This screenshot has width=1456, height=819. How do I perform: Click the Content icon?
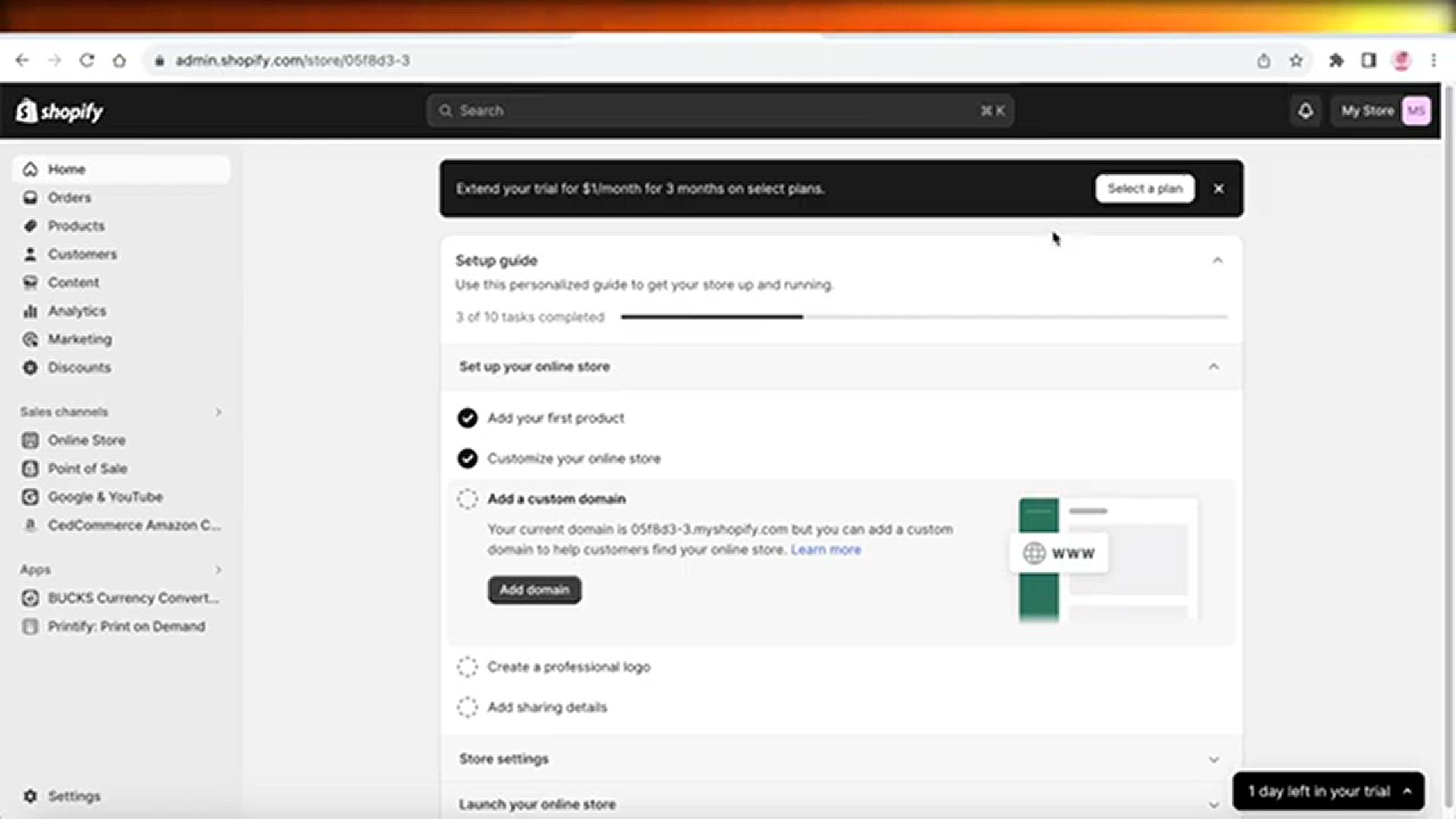pyautogui.click(x=30, y=282)
